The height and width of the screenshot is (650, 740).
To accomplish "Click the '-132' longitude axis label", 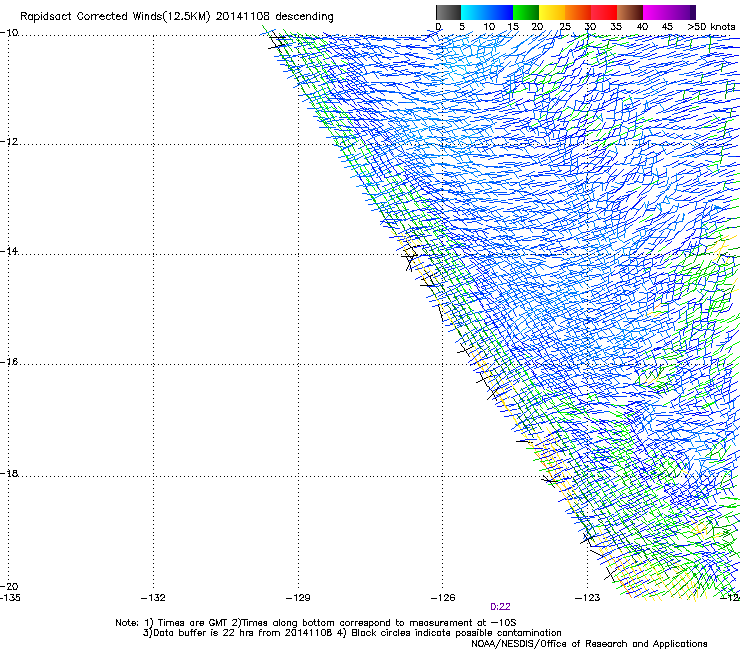I will 153,598.
